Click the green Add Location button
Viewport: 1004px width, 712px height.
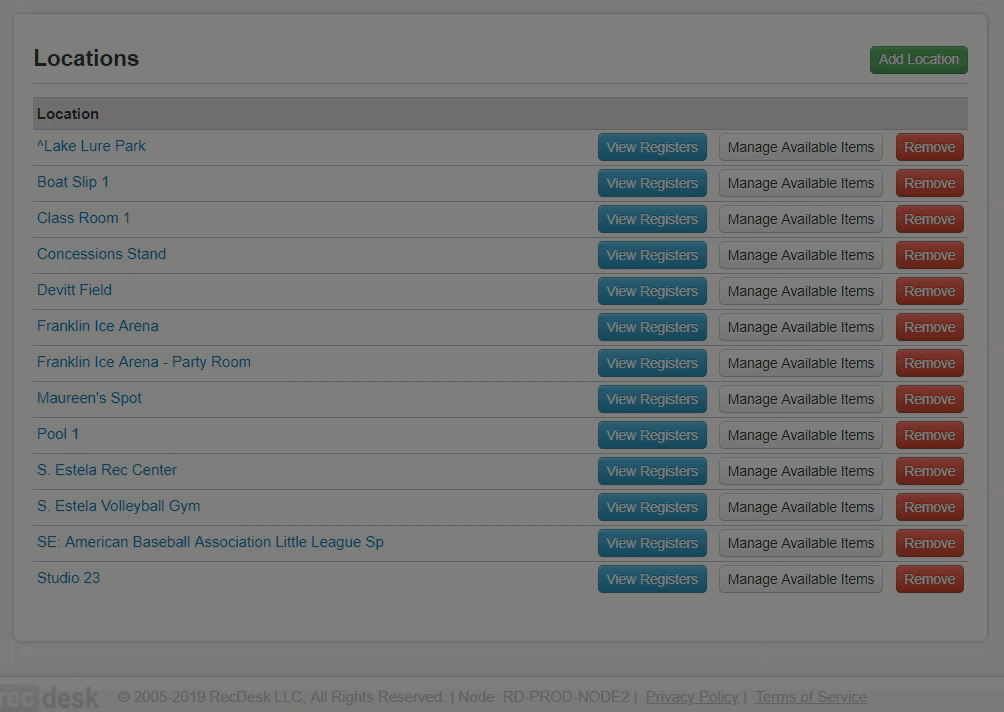coord(918,60)
